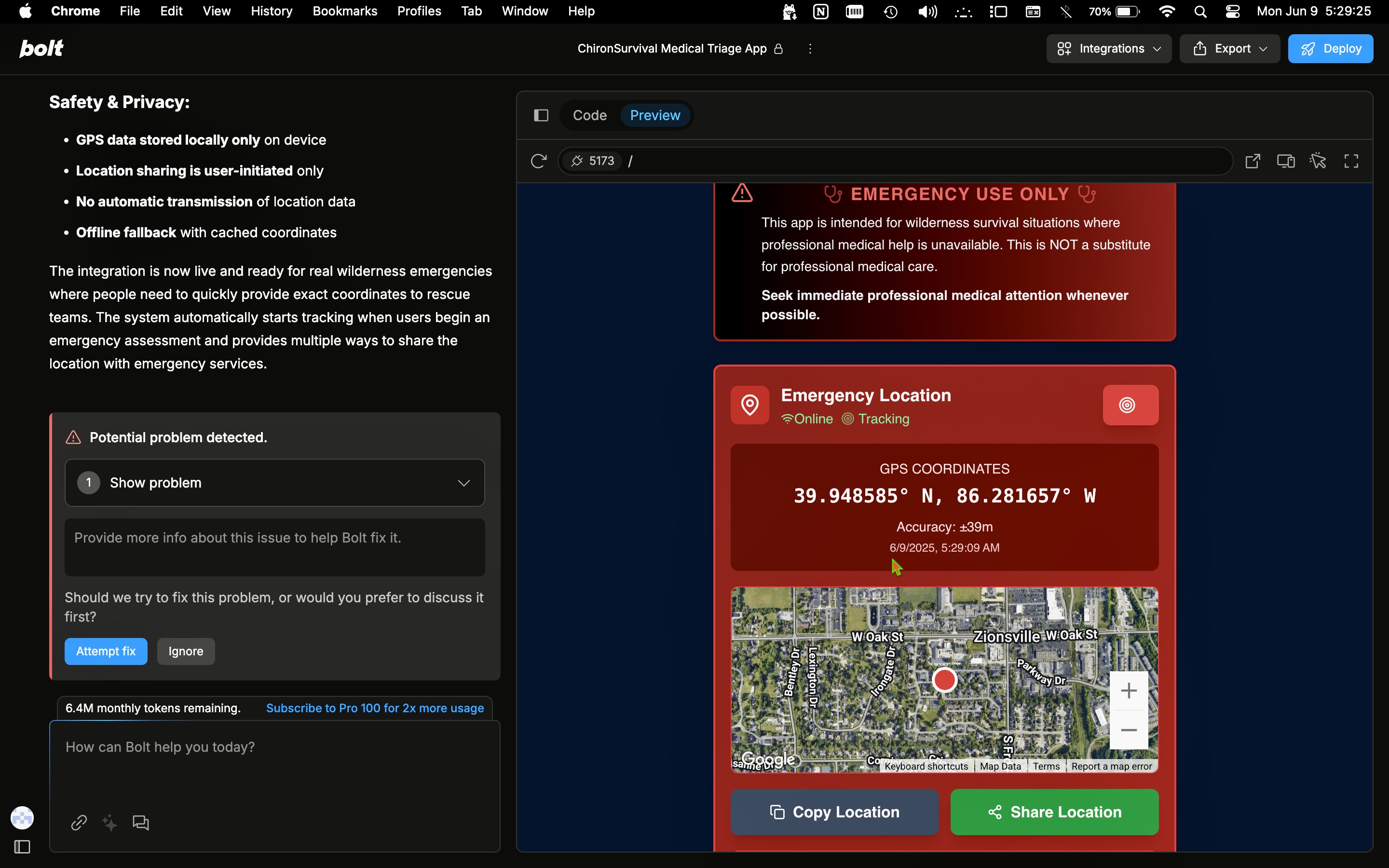Viewport: 1389px width, 868px height.
Task: Click the responsive device preview icon
Action: (1285, 162)
